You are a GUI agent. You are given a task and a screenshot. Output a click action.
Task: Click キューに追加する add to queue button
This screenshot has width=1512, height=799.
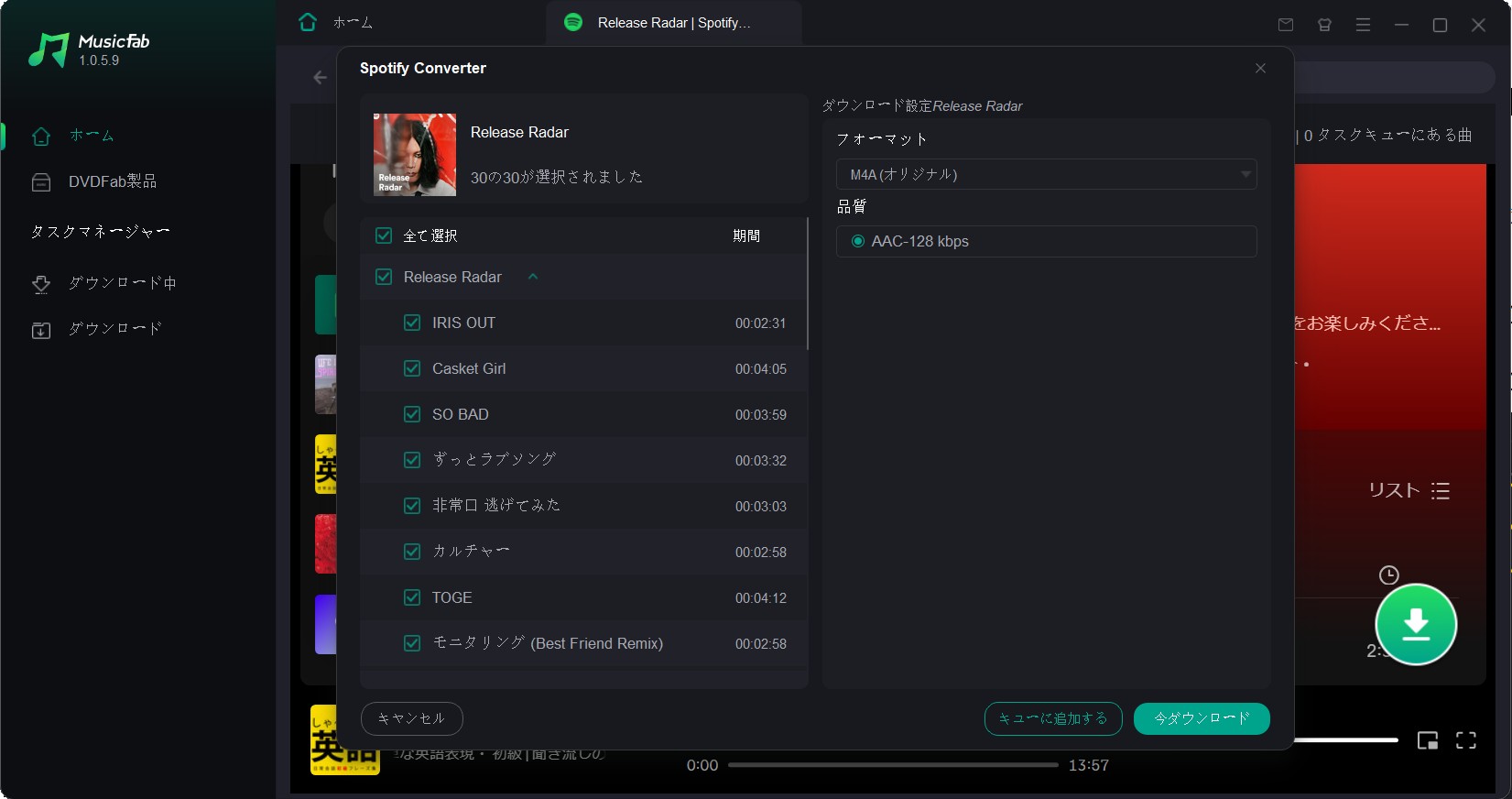click(x=1052, y=718)
